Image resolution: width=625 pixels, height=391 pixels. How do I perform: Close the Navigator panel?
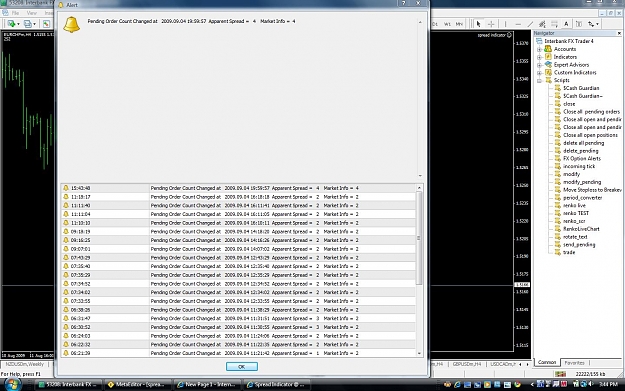point(619,33)
